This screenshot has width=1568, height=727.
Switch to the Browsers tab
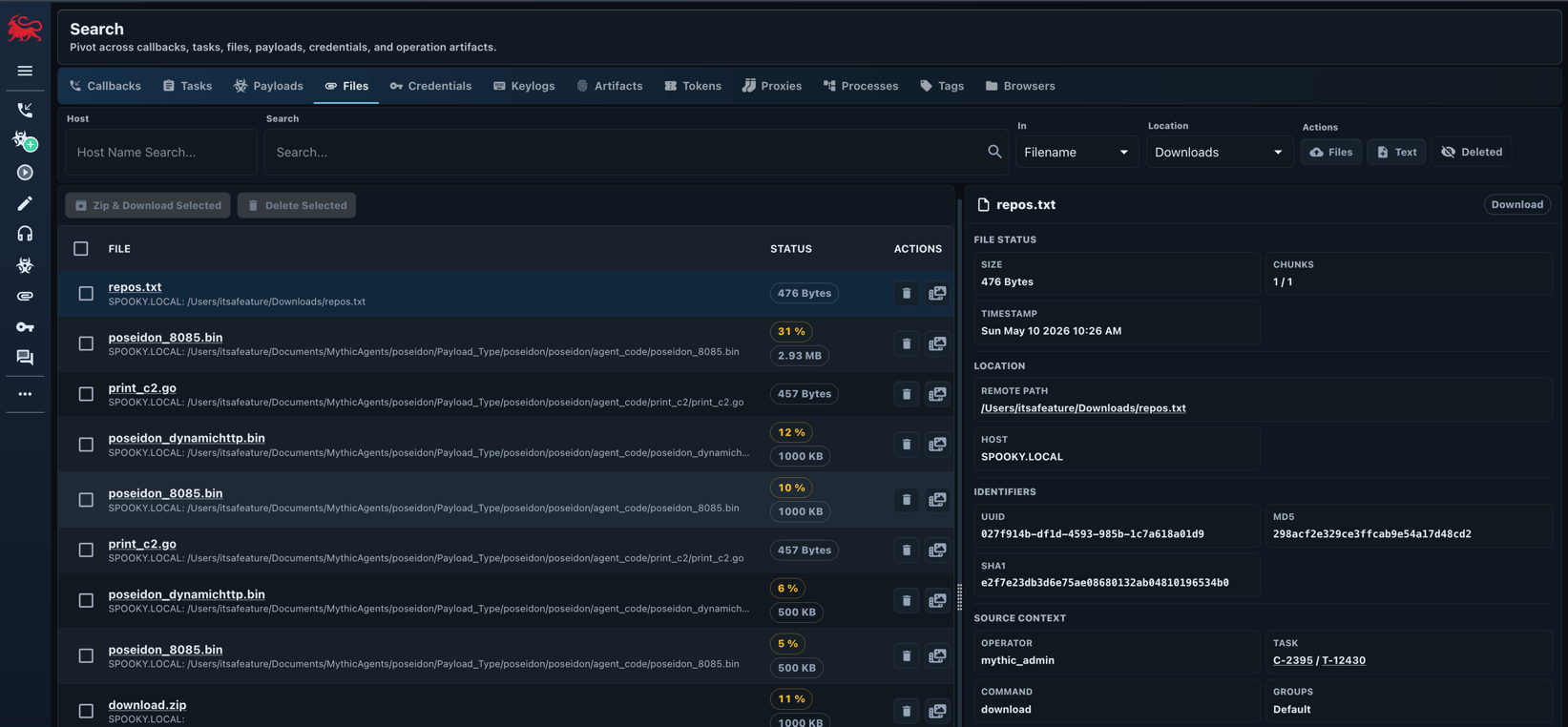point(1020,86)
